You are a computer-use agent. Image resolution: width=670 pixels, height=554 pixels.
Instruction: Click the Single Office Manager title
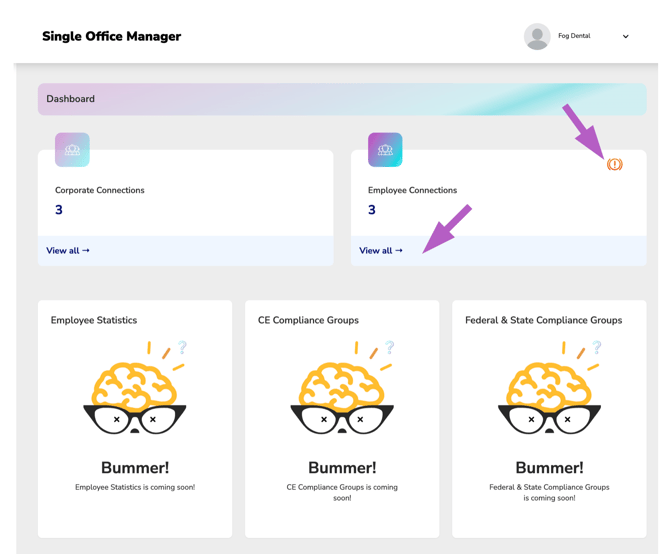coord(112,36)
